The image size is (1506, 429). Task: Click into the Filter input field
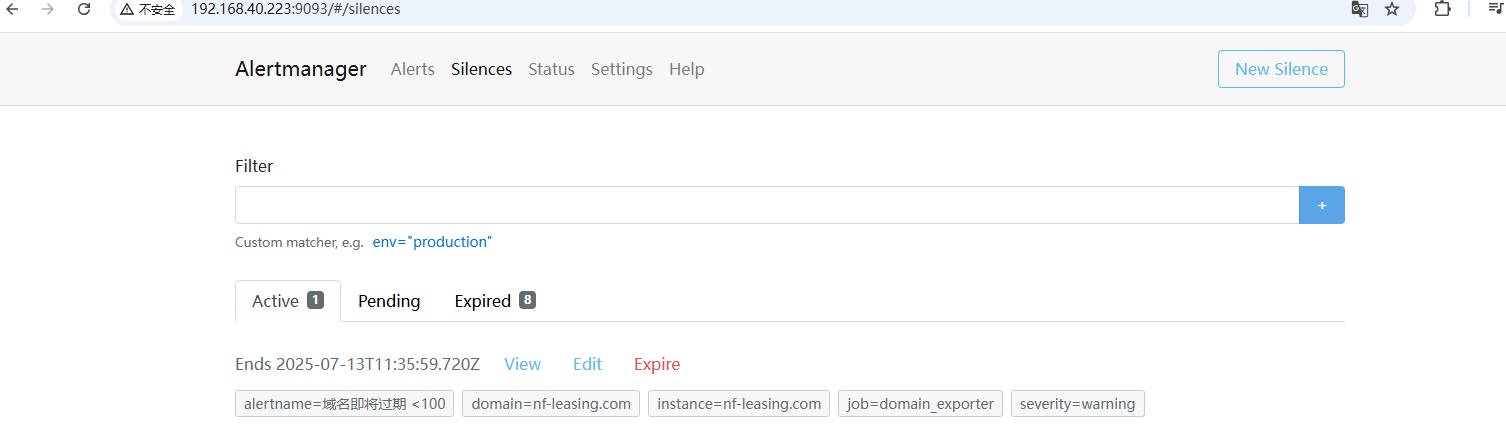point(766,205)
